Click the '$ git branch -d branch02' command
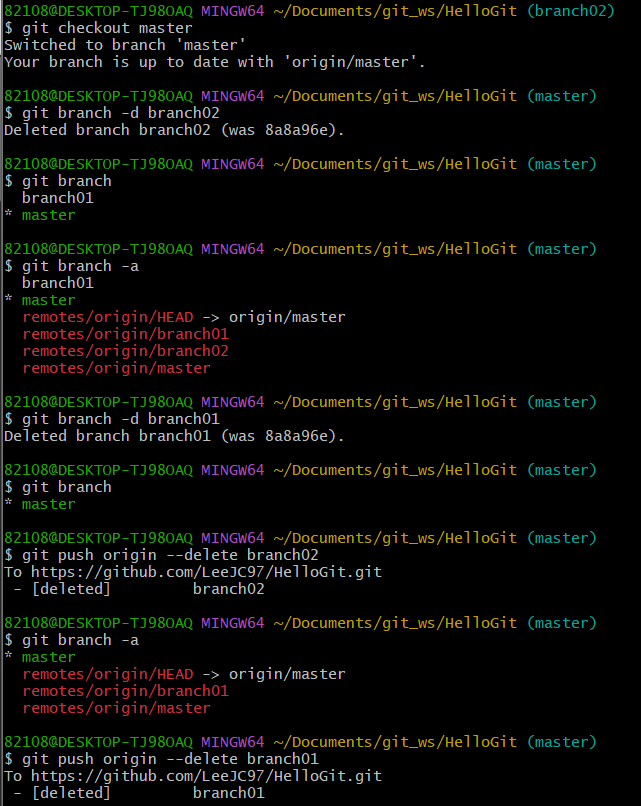 (x=112, y=113)
